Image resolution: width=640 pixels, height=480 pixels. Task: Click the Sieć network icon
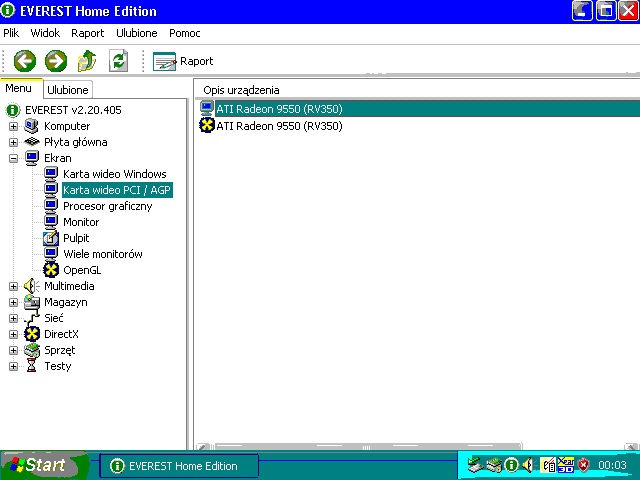pyautogui.click(x=31, y=318)
